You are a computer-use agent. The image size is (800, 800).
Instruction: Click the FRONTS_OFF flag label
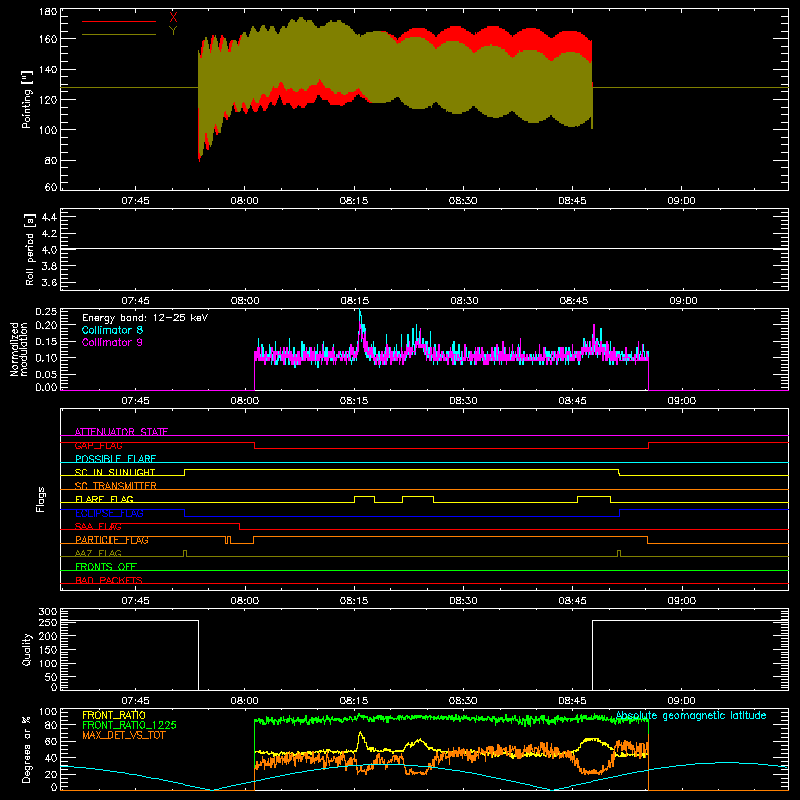click(x=106, y=567)
